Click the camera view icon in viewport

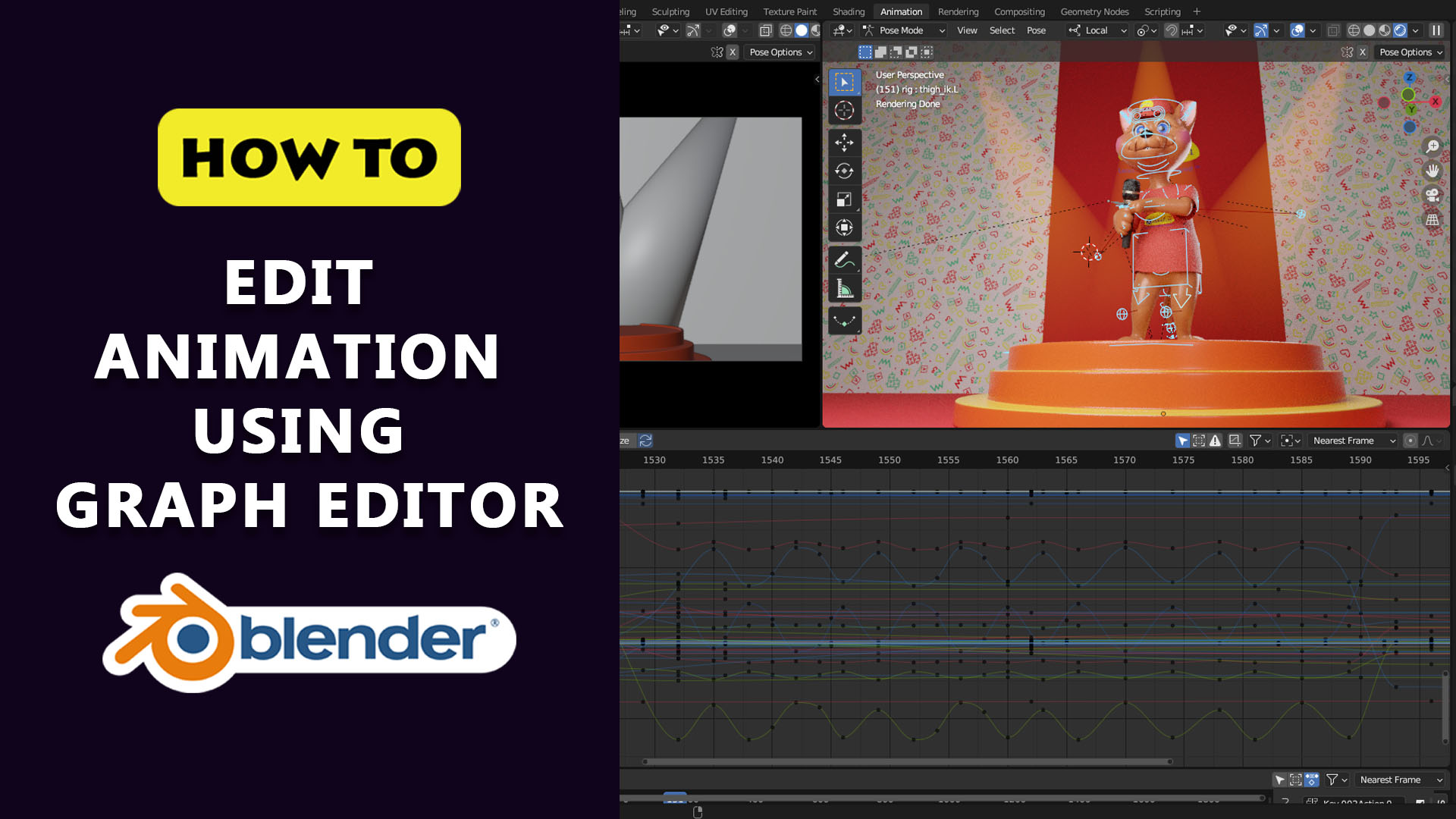[1432, 195]
